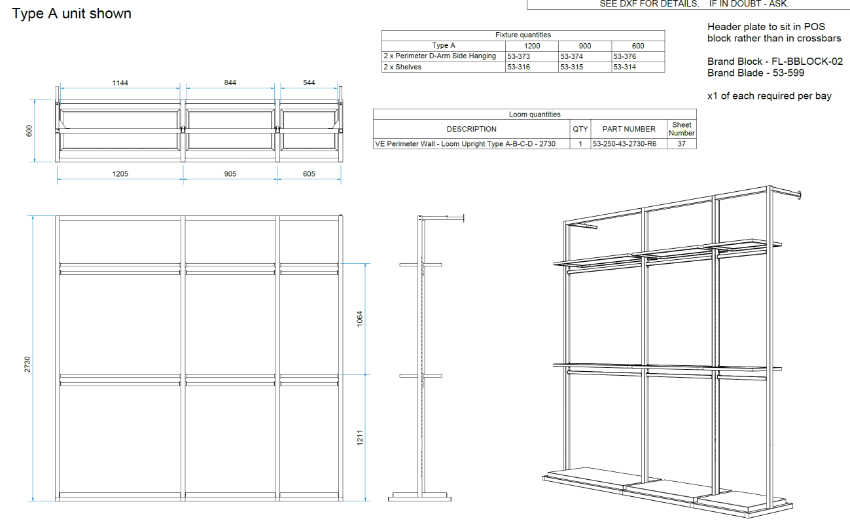Click the "SEE DXF FOR DETAILS" note
This screenshot has width=850, height=525.
point(648,4)
